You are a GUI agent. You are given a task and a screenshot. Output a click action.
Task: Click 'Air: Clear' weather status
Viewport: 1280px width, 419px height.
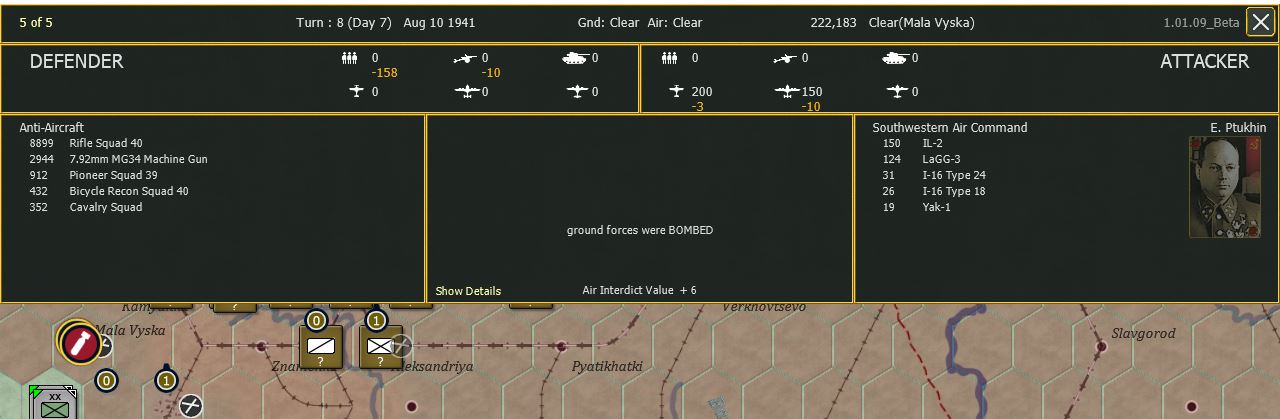point(673,23)
